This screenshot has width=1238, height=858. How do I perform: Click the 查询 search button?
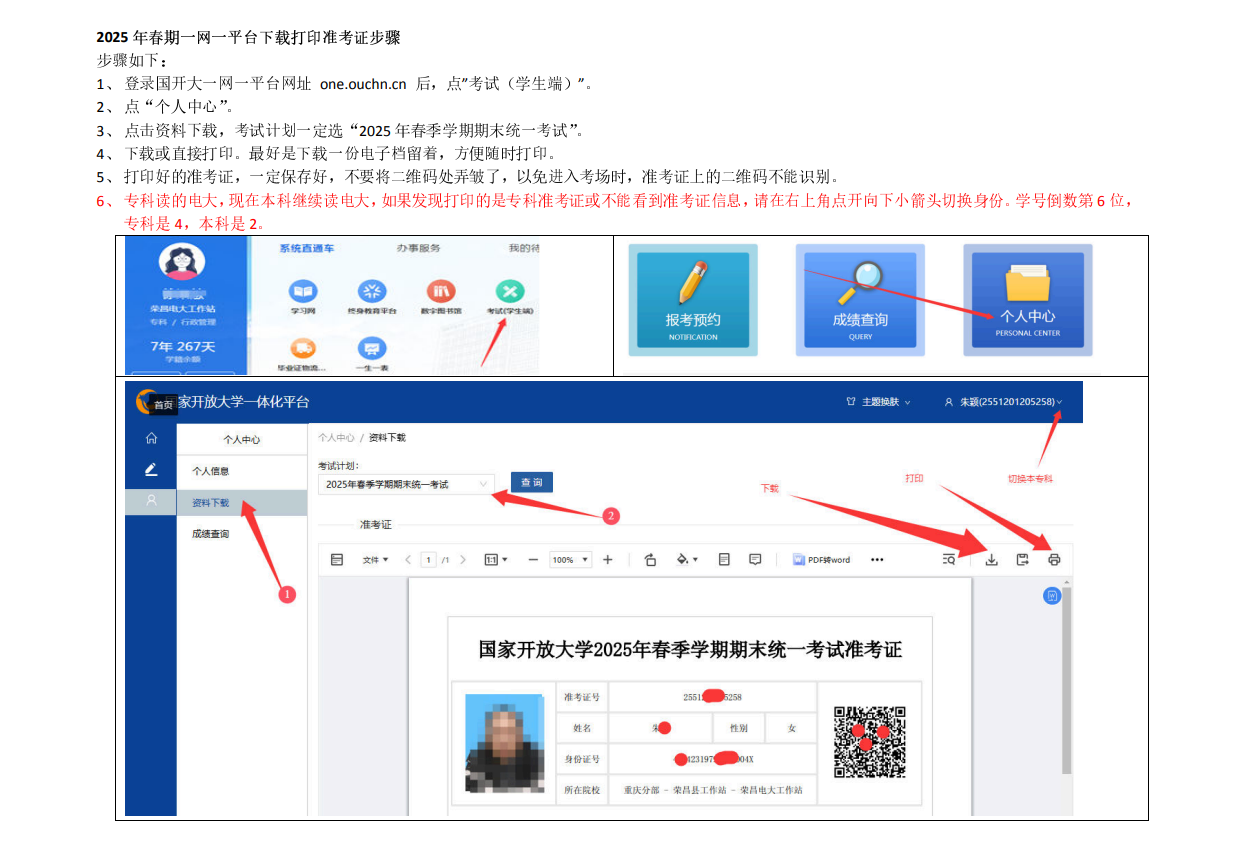[x=532, y=482]
